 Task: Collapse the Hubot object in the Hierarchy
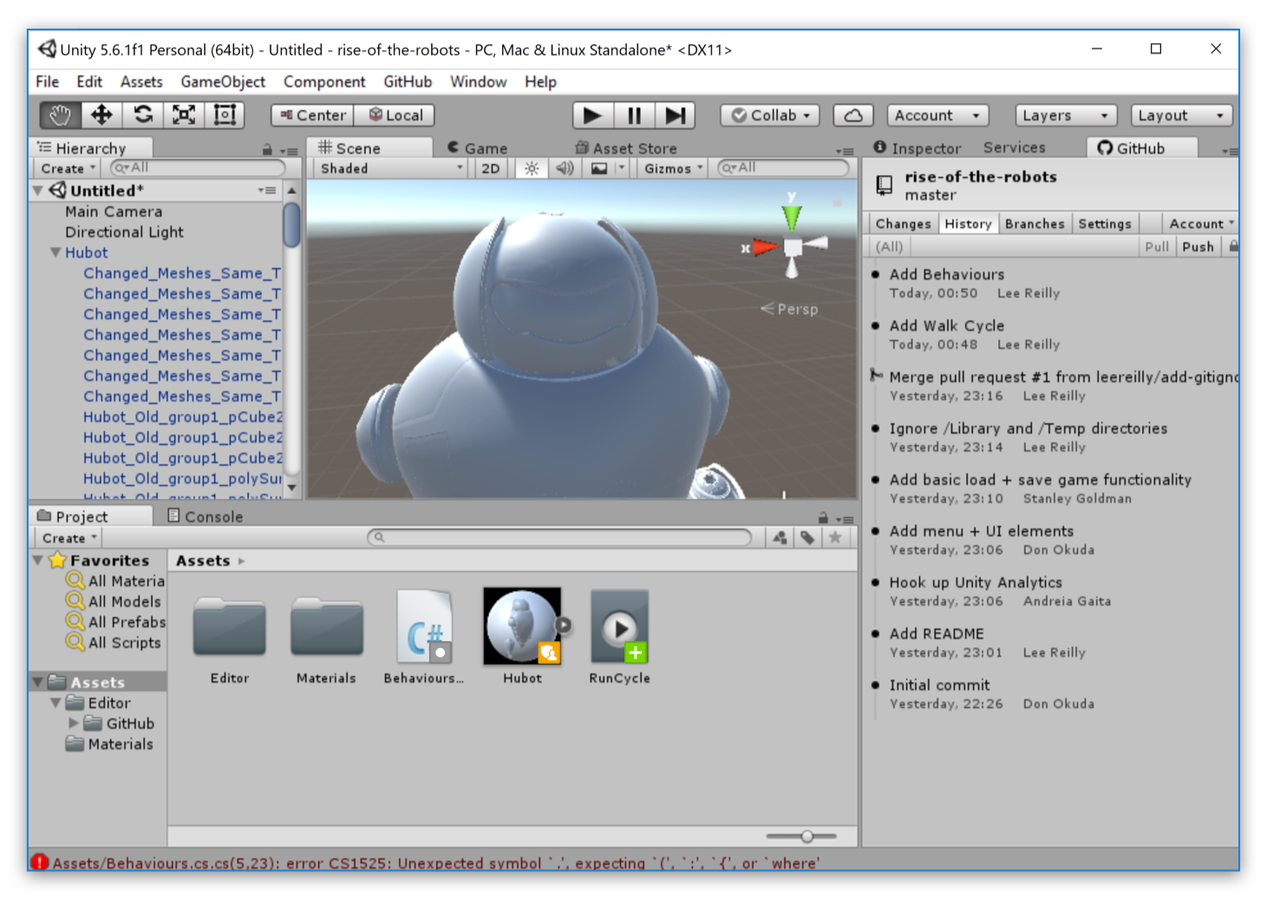pos(54,252)
